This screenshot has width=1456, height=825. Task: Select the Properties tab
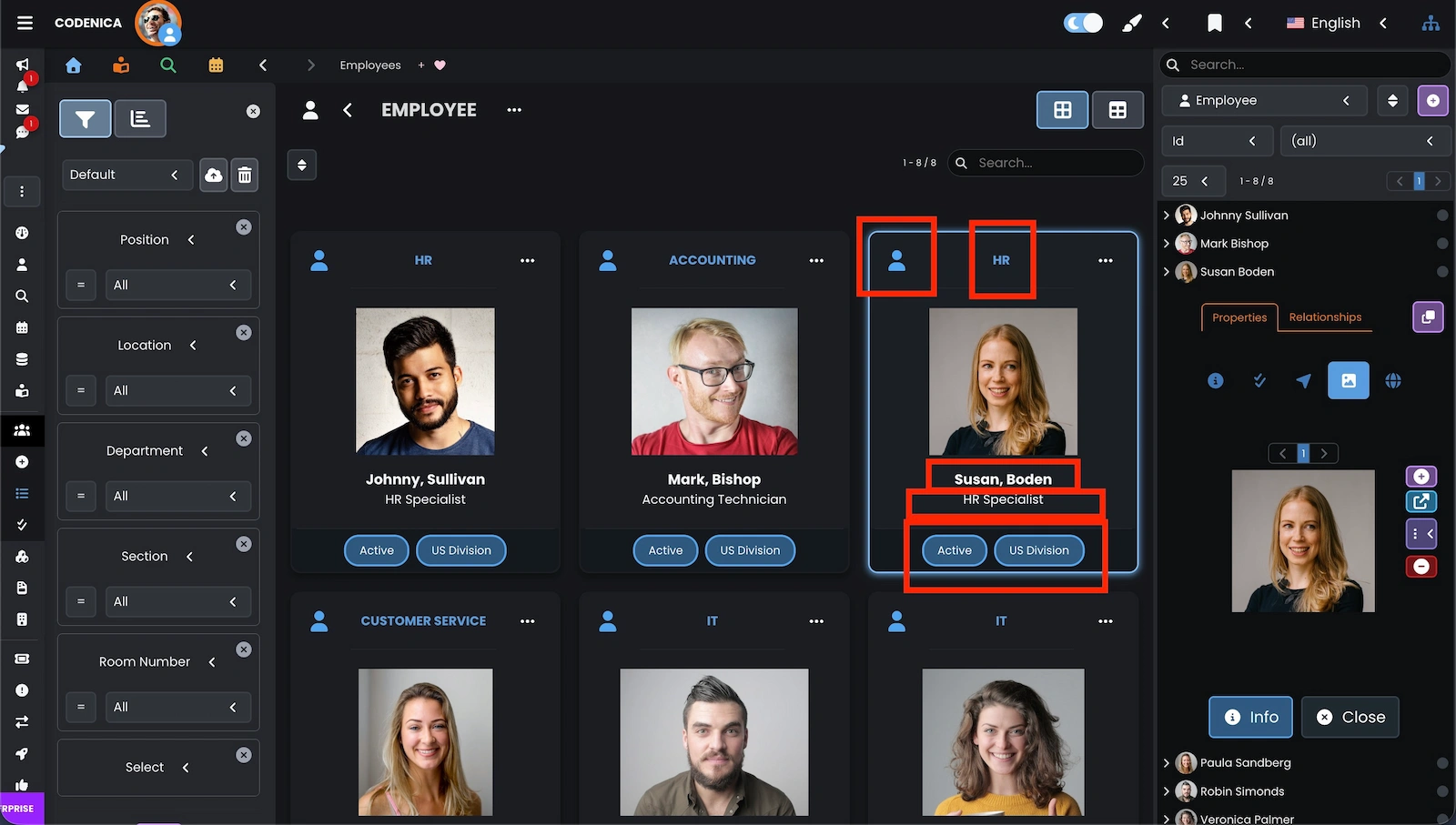[x=1239, y=317]
